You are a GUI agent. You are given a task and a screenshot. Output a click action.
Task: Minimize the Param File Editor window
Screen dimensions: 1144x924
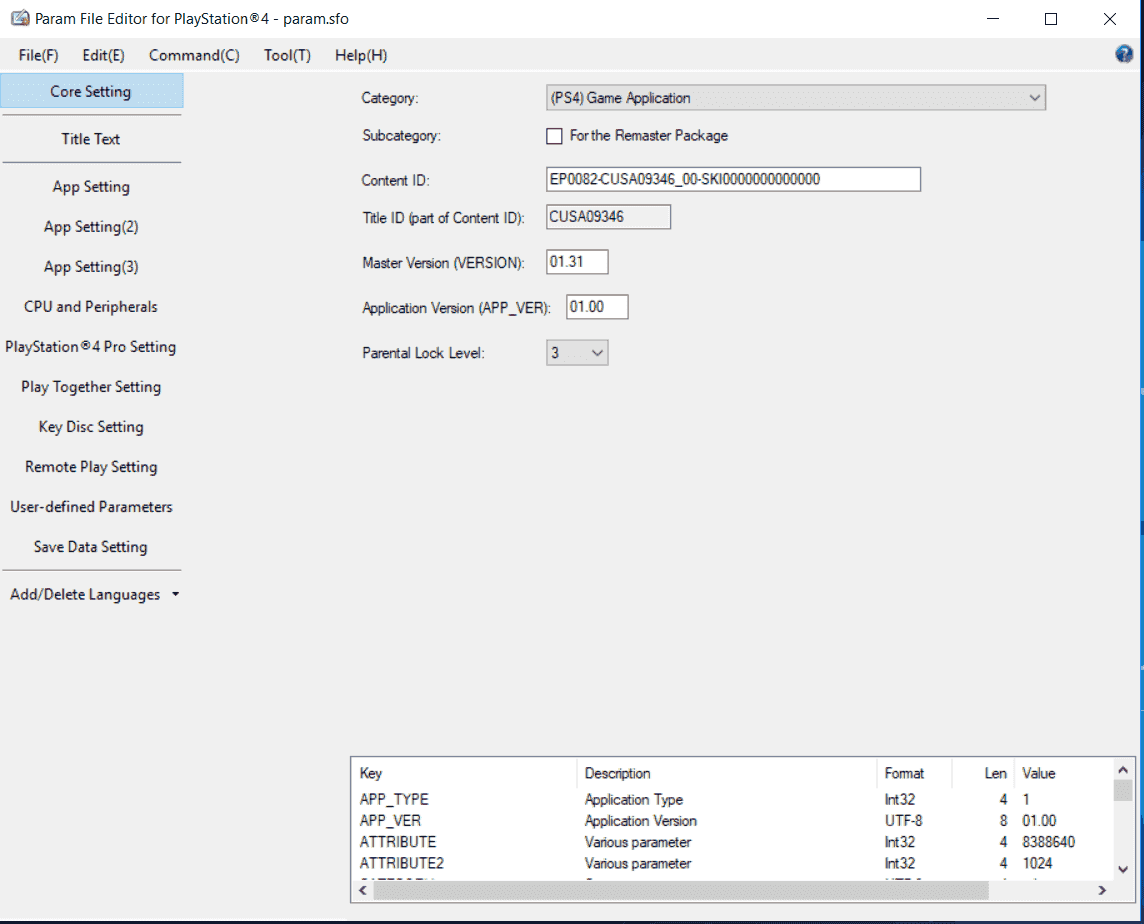992,19
